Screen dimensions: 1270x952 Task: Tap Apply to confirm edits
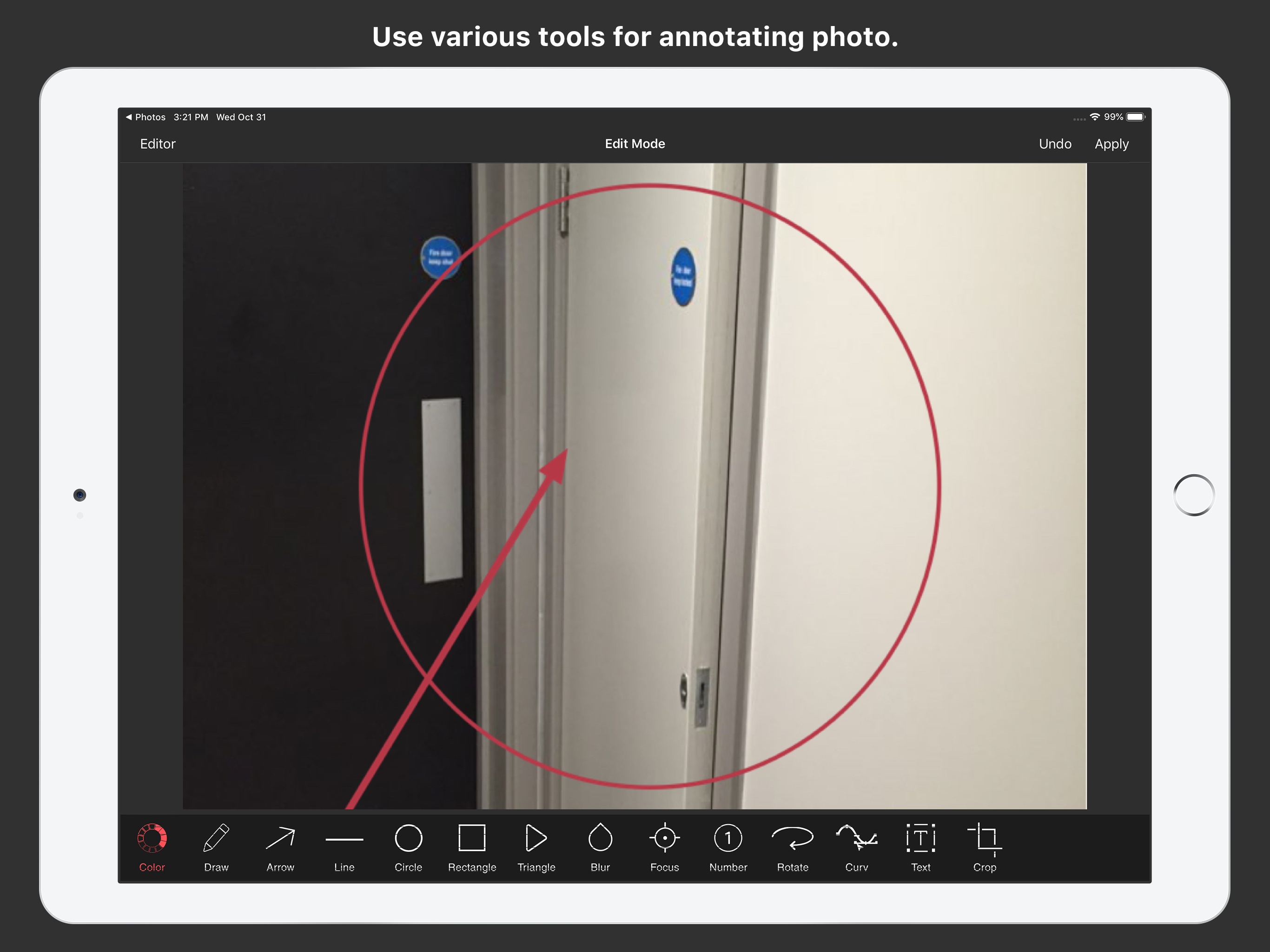point(1111,144)
